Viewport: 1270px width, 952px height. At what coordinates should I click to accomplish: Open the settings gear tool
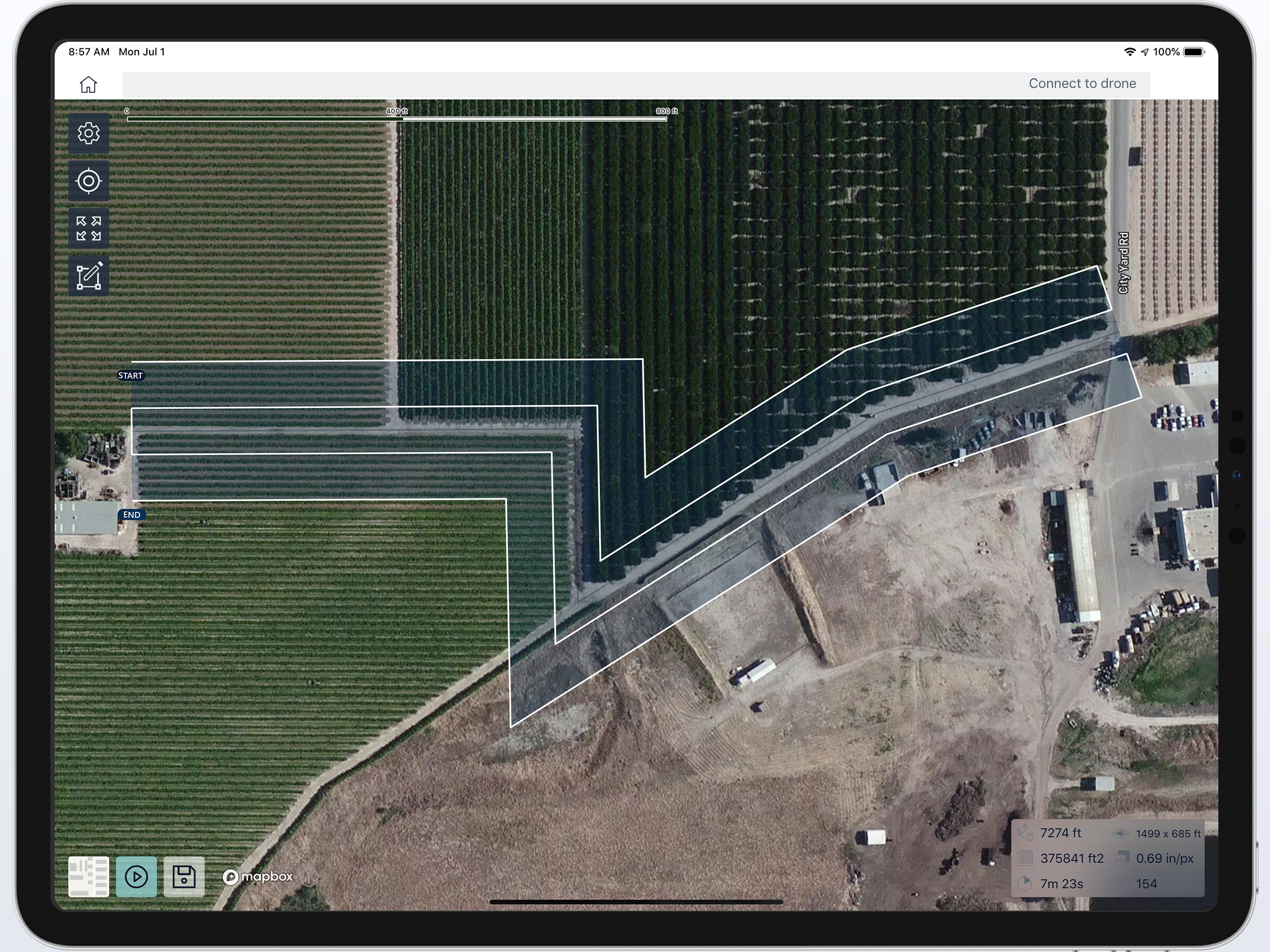(88, 133)
